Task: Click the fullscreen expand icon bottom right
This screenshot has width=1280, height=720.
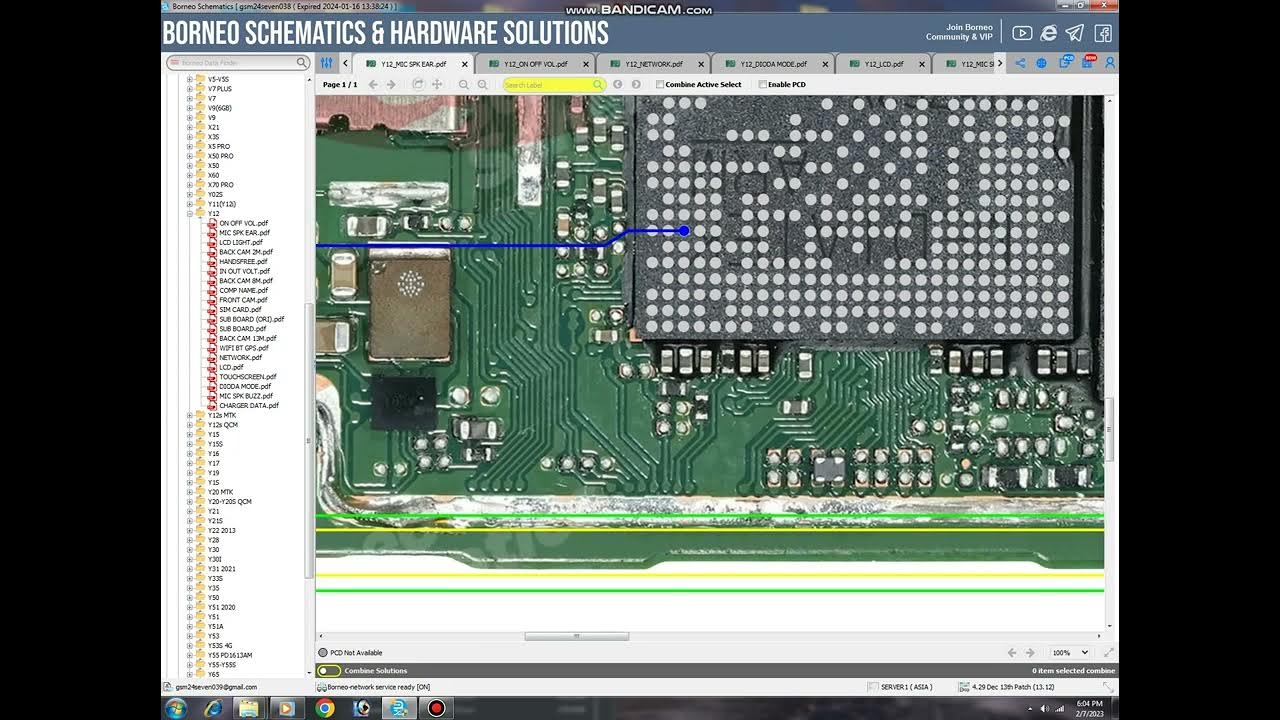Action: tap(1109, 653)
